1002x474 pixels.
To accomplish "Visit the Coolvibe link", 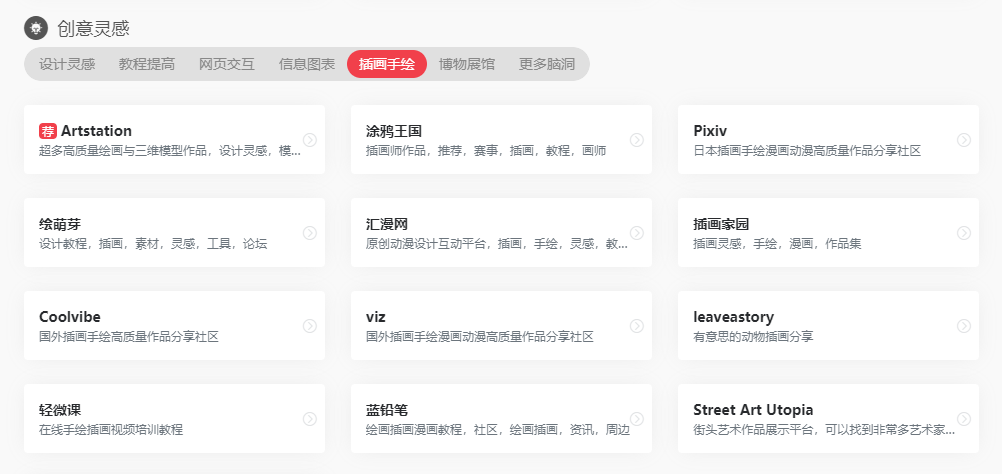I will click(x=70, y=317).
